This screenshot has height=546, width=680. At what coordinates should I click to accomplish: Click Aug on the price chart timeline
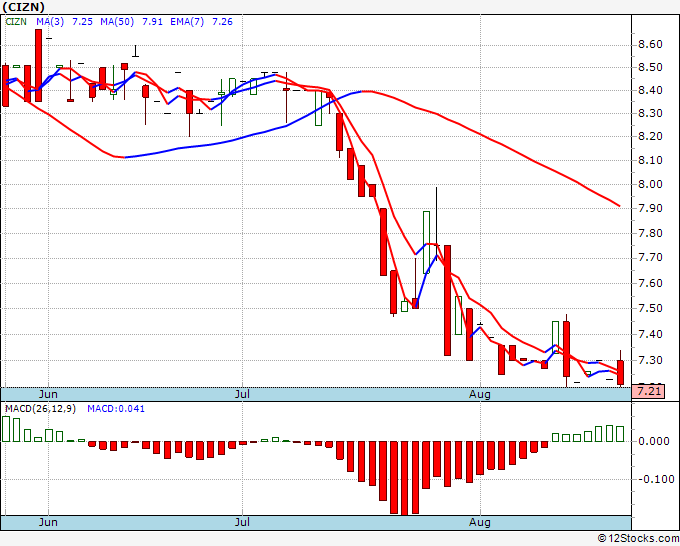480,394
